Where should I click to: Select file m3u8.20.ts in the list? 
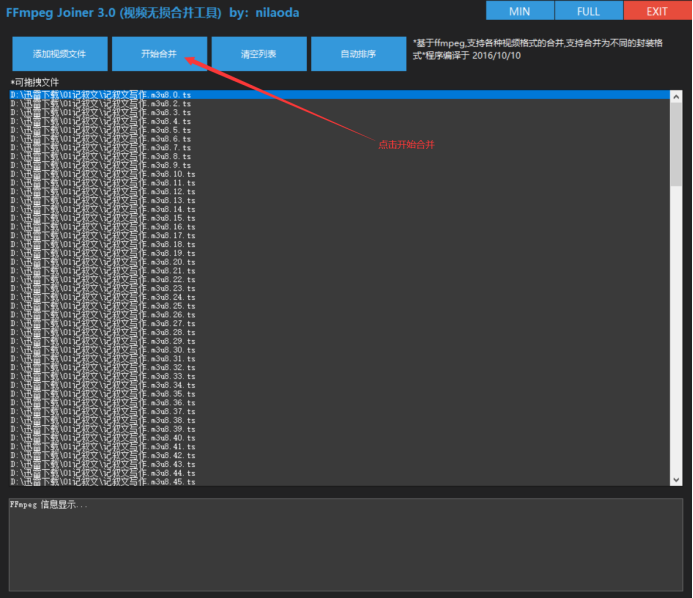(339, 262)
